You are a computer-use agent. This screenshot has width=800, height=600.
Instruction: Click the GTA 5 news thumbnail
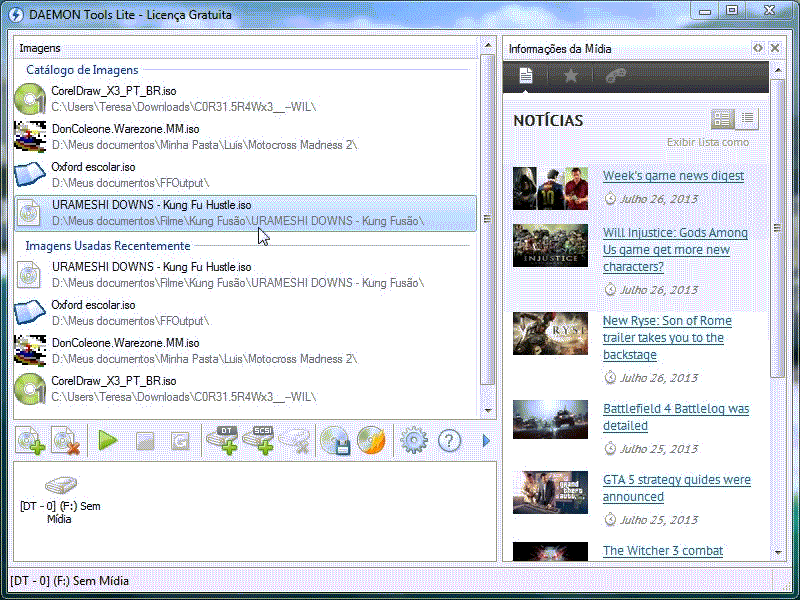point(550,492)
